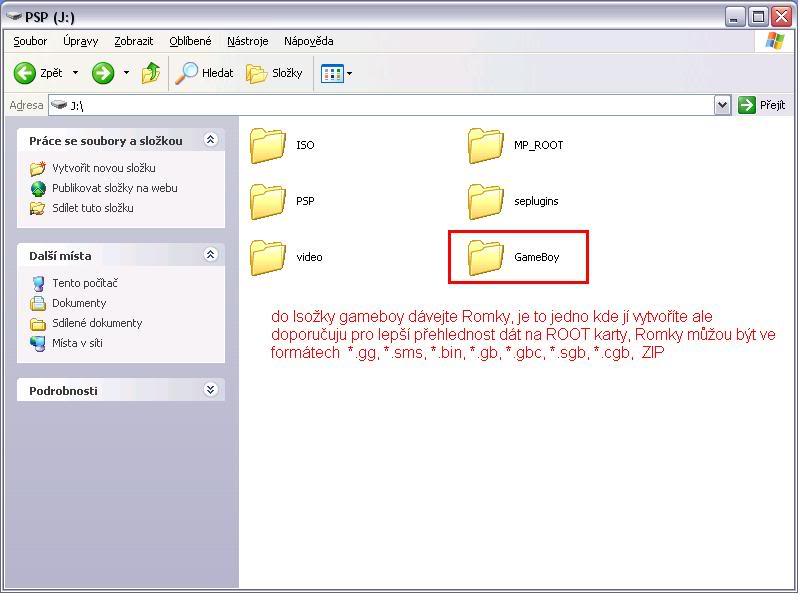Go up one folder level icon
The height and width of the screenshot is (600, 800).
tap(151, 73)
